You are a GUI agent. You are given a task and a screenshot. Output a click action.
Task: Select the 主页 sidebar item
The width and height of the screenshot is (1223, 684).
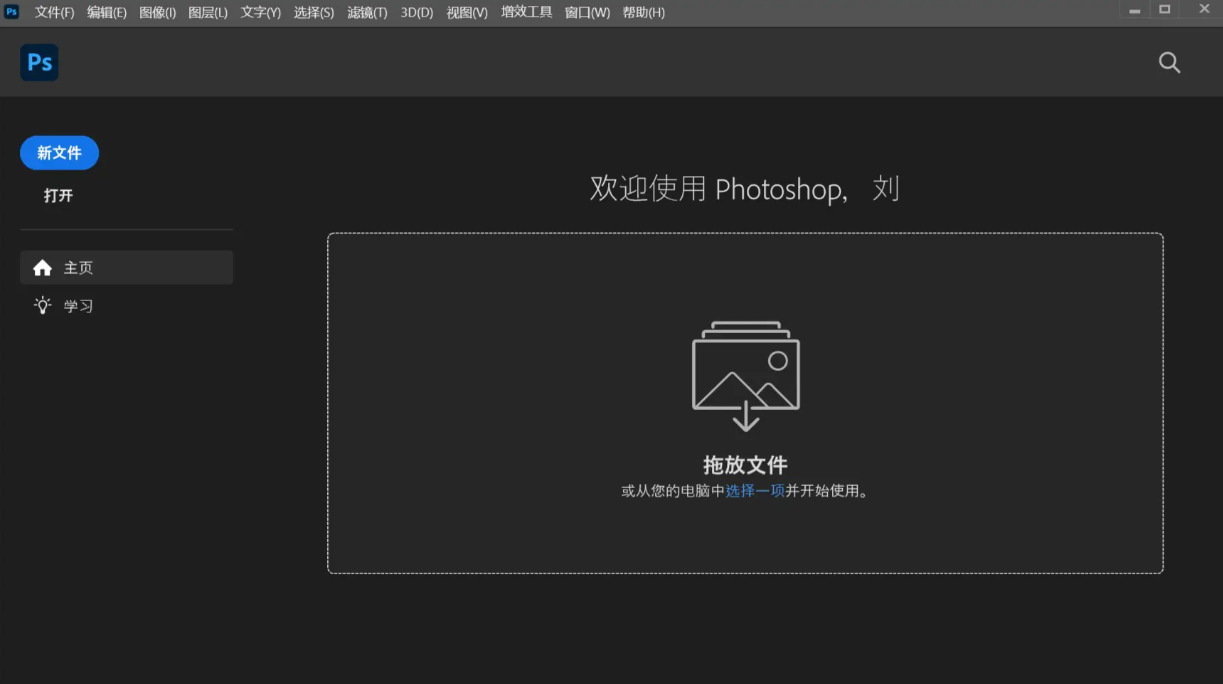coord(127,268)
